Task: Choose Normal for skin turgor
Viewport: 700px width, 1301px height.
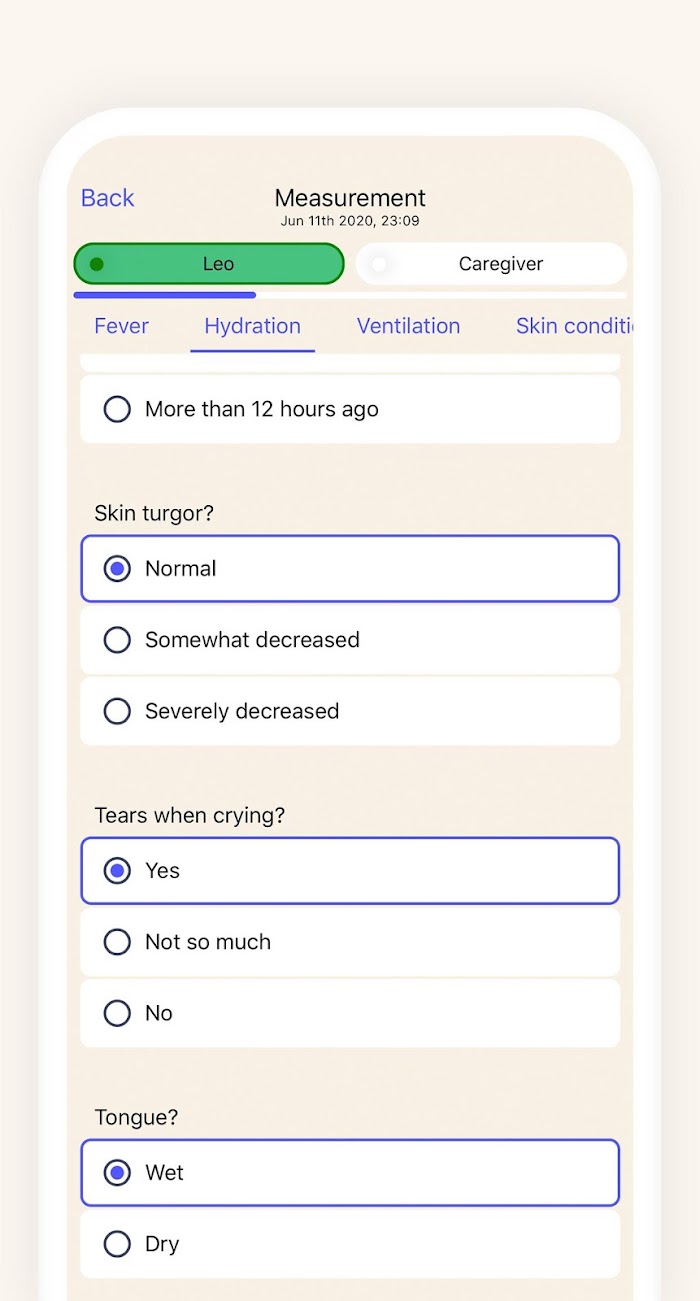Action: pos(117,569)
